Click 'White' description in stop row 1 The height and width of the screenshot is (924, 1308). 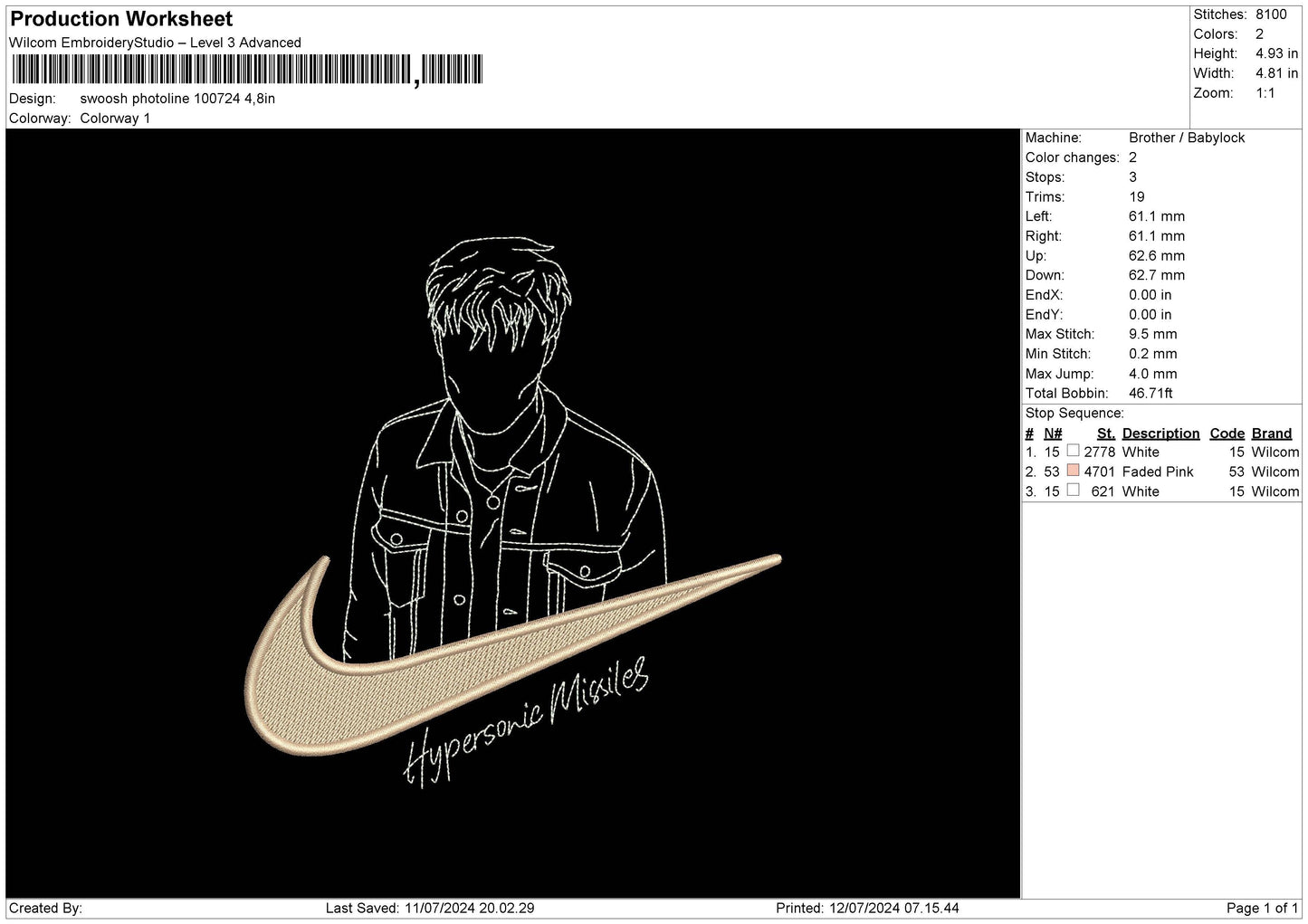tap(1141, 452)
